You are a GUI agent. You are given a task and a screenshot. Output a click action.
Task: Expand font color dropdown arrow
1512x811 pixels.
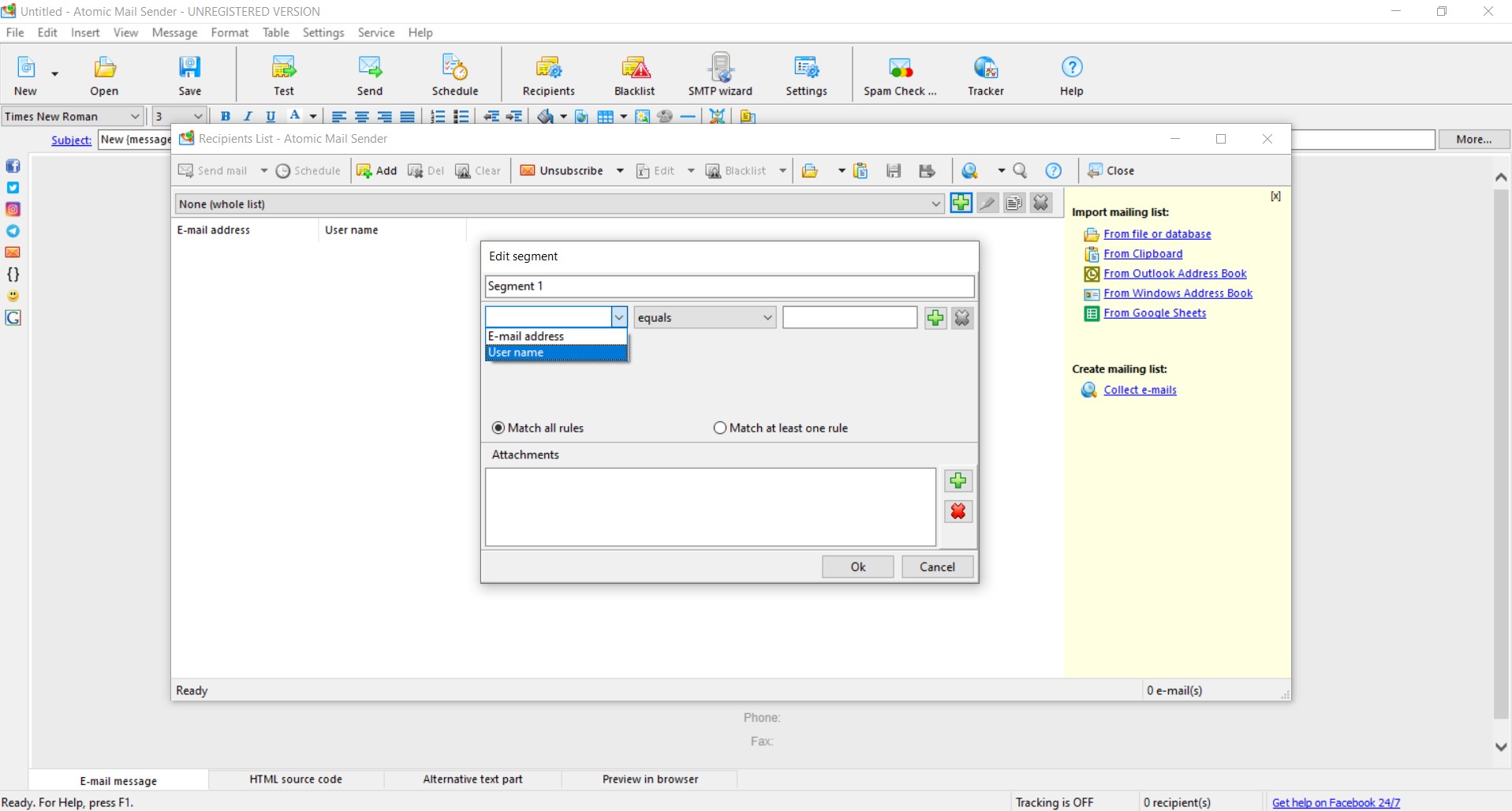coord(313,116)
